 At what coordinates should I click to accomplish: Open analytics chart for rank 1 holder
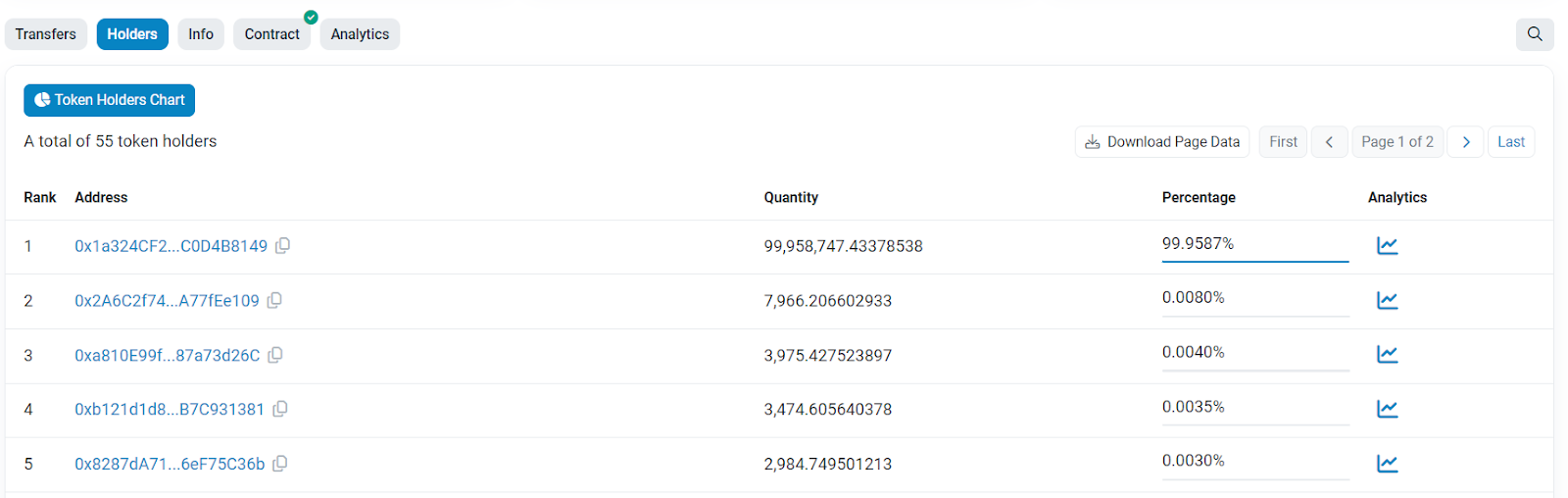click(x=1387, y=245)
